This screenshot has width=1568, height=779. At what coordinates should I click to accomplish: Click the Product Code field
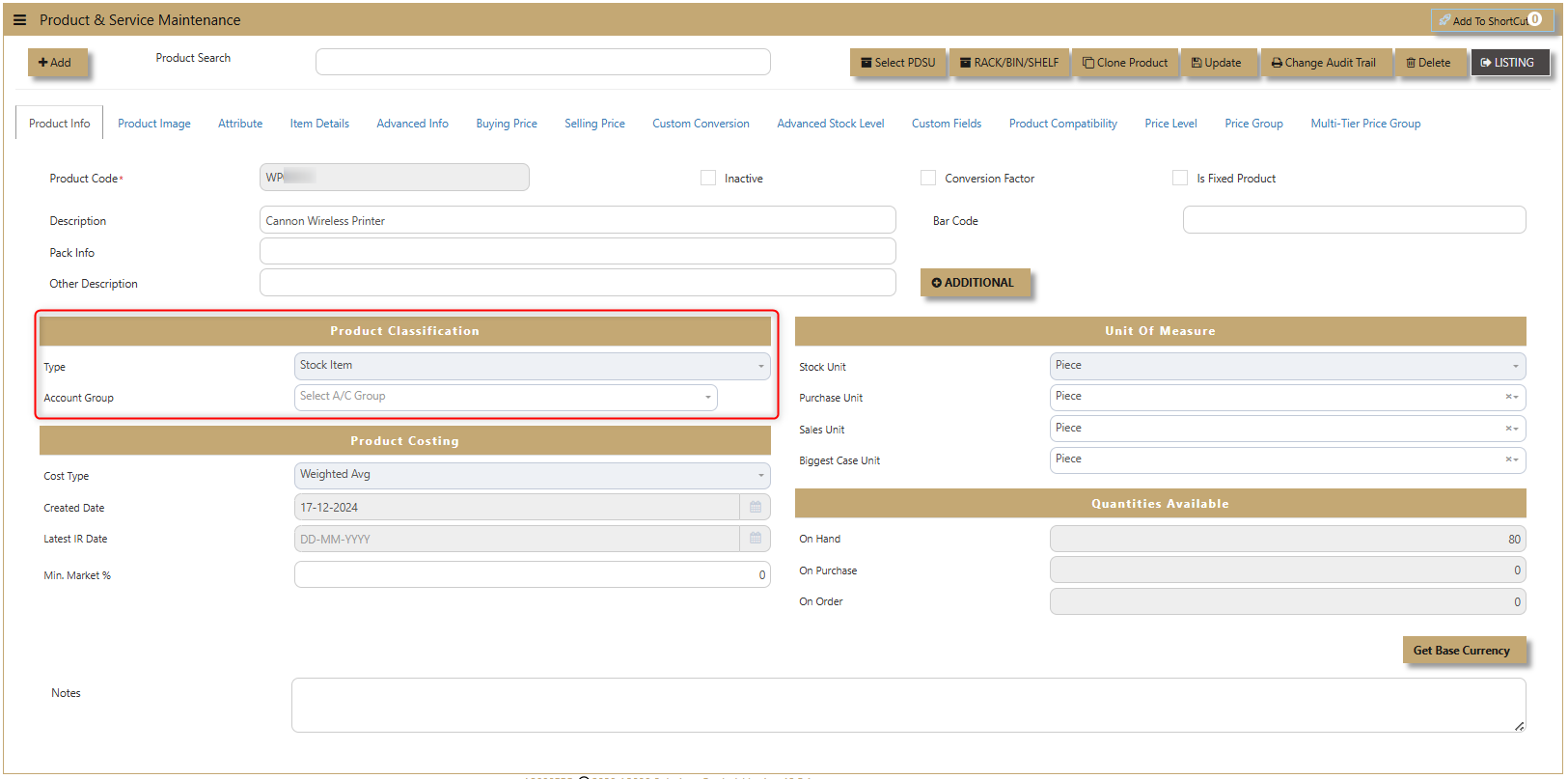click(x=394, y=178)
